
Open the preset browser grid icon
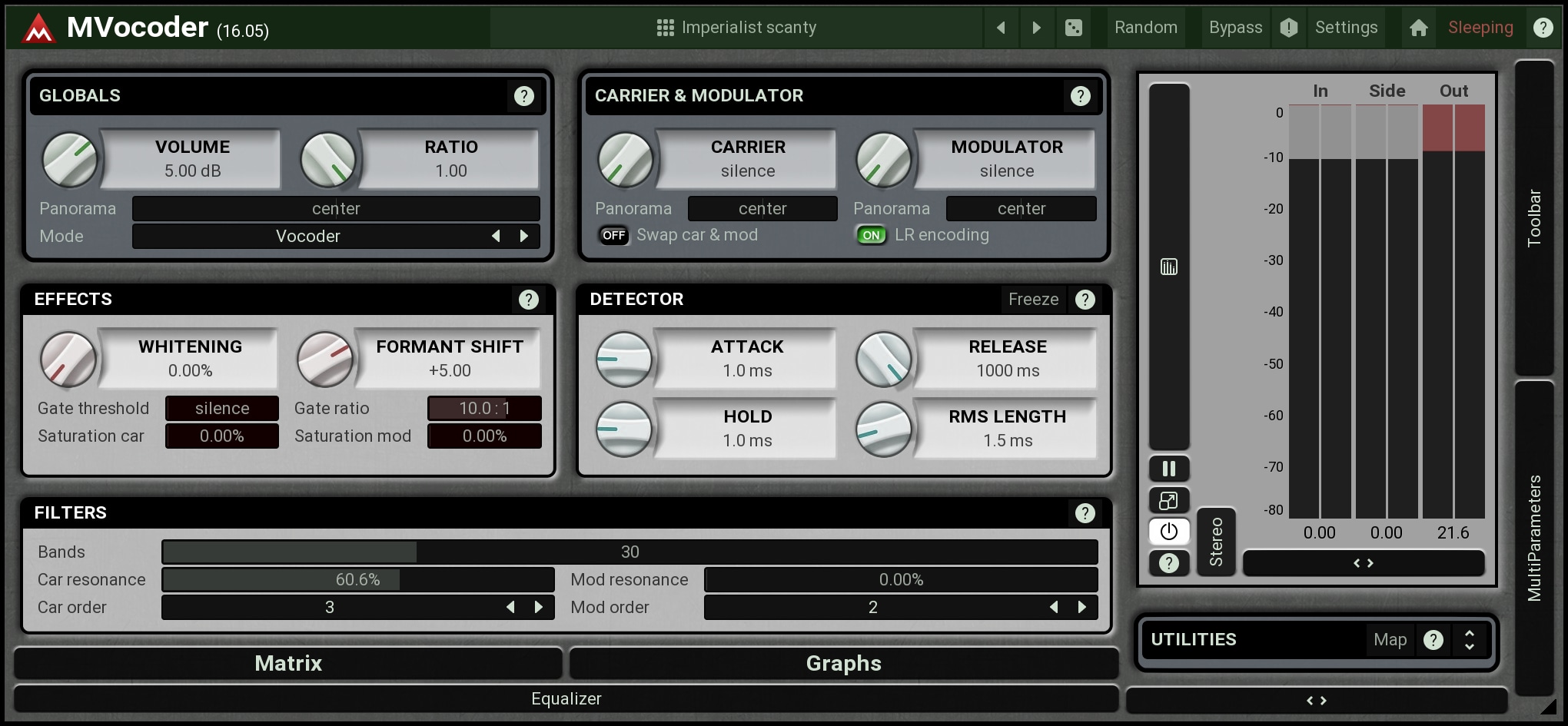(665, 28)
